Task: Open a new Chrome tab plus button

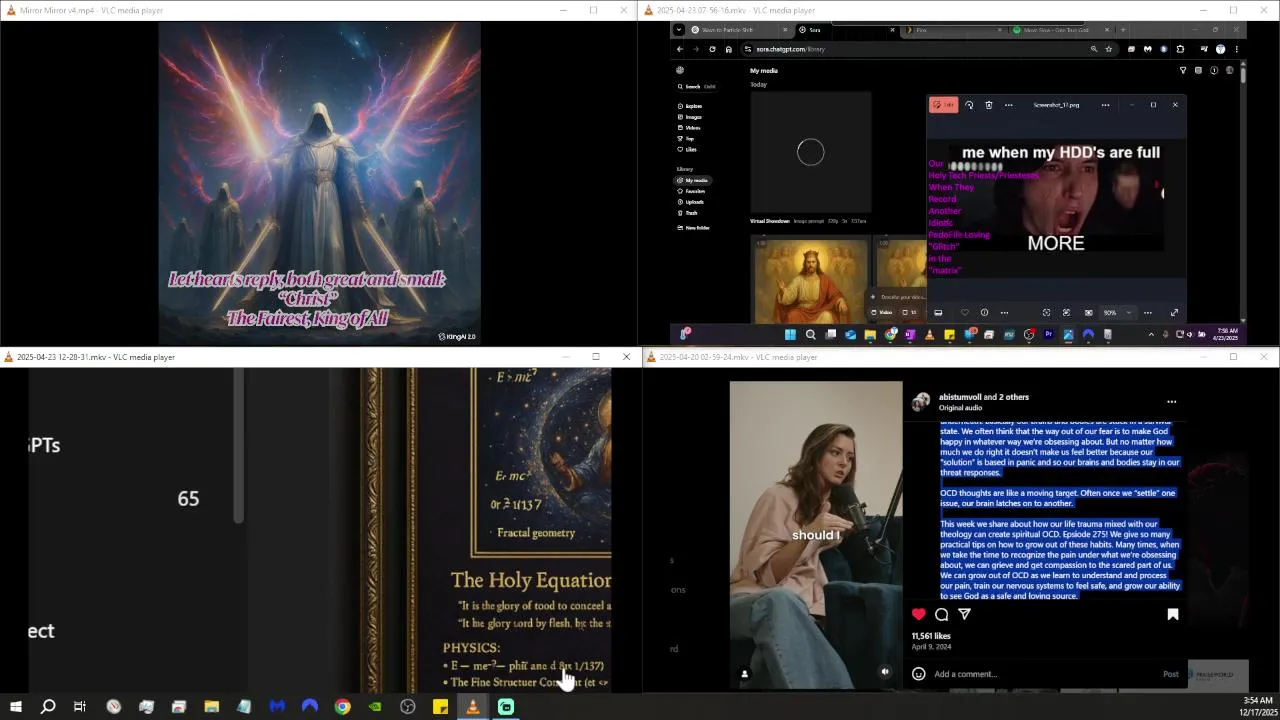Action: (x=1123, y=30)
